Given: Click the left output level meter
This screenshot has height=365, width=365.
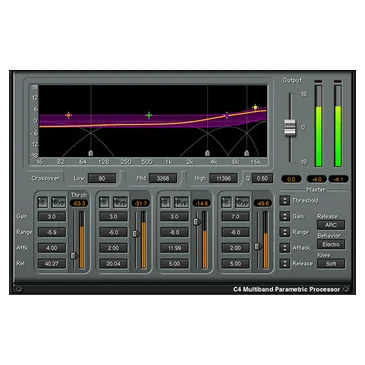Looking at the screenshot, I should click(x=319, y=126).
